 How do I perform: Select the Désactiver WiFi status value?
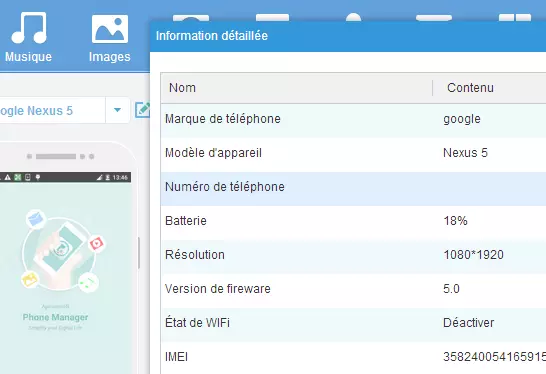(468, 323)
